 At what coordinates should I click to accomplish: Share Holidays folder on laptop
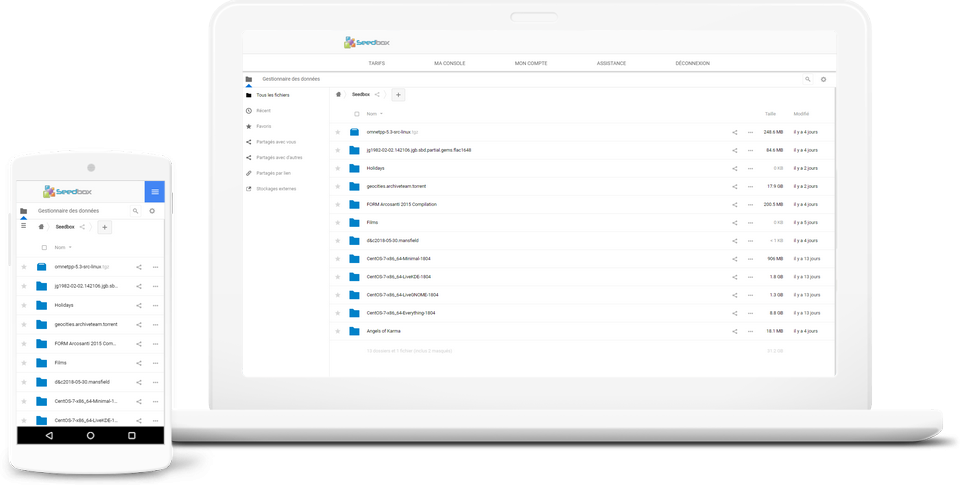pyautogui.click(x=735, y=168)
